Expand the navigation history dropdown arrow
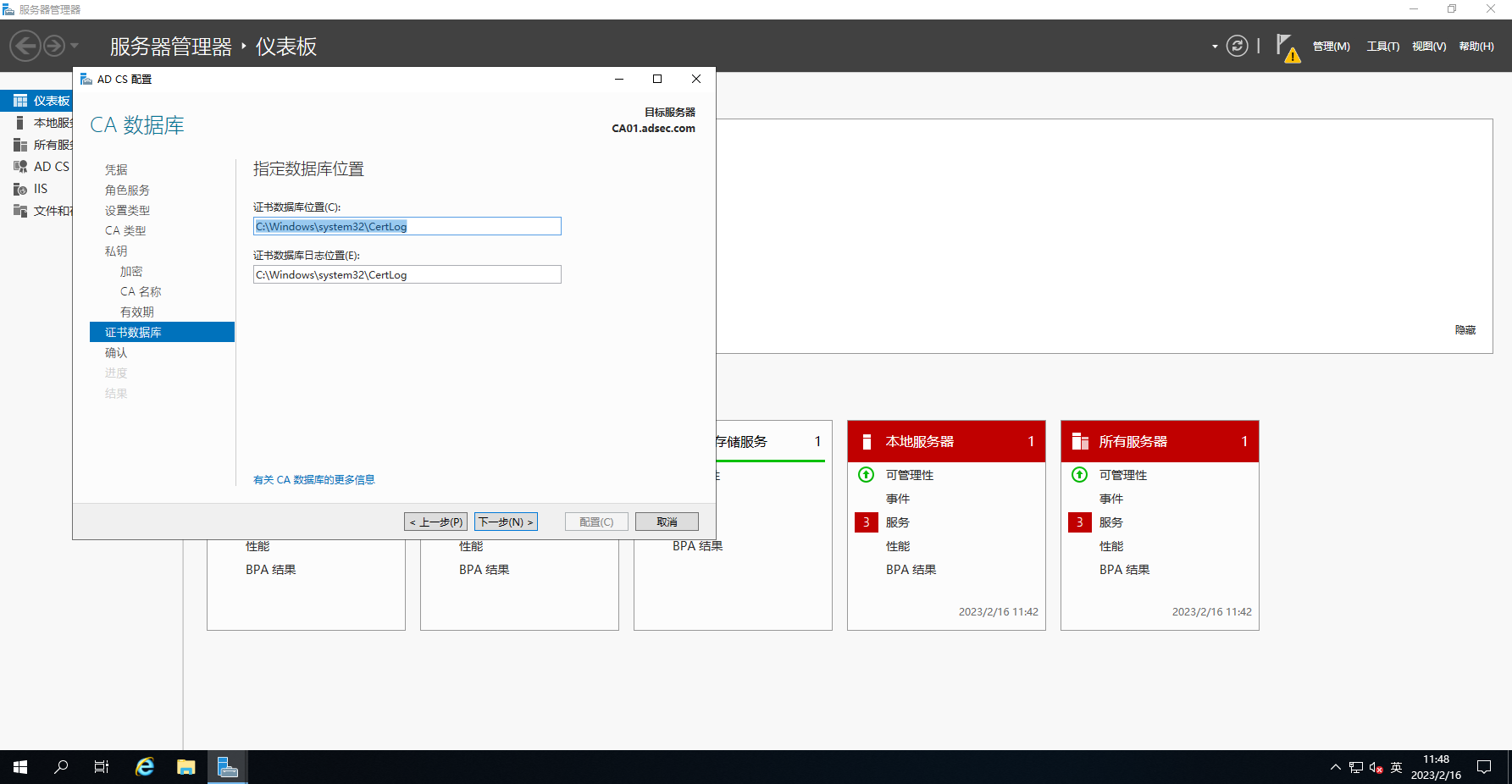 coord(75,46)
